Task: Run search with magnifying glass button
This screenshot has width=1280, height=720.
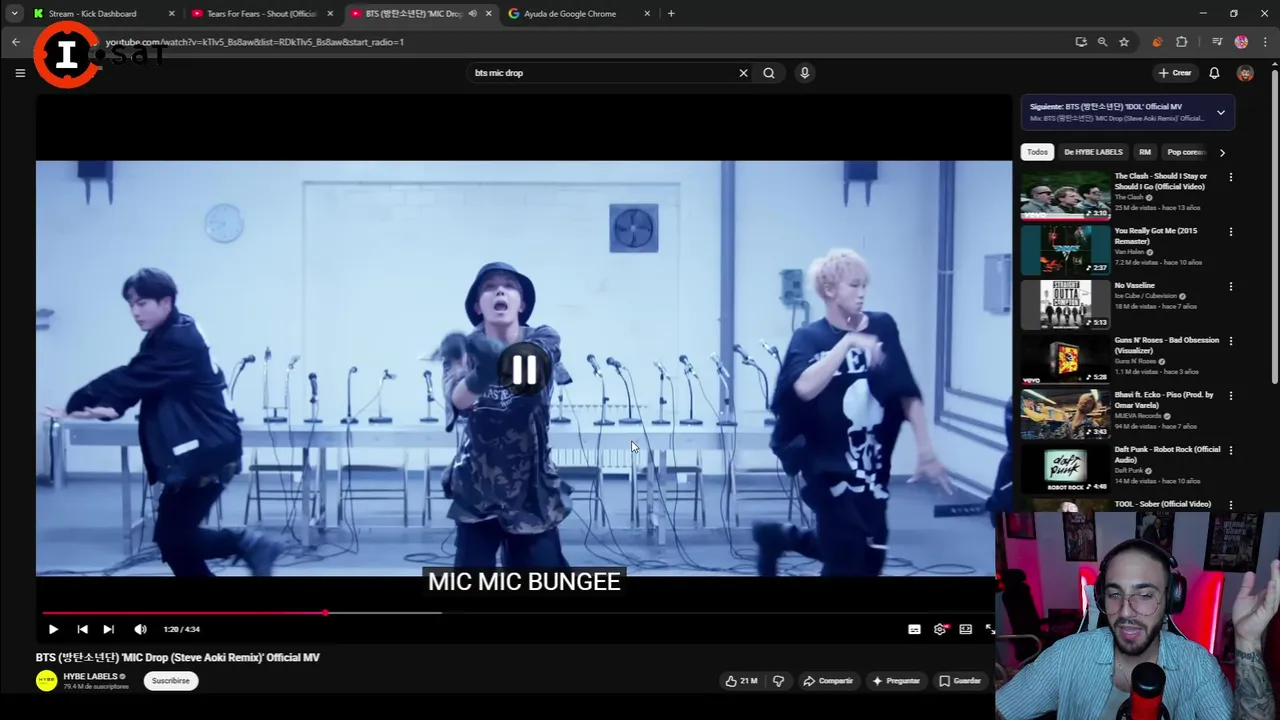Action: 769,73
